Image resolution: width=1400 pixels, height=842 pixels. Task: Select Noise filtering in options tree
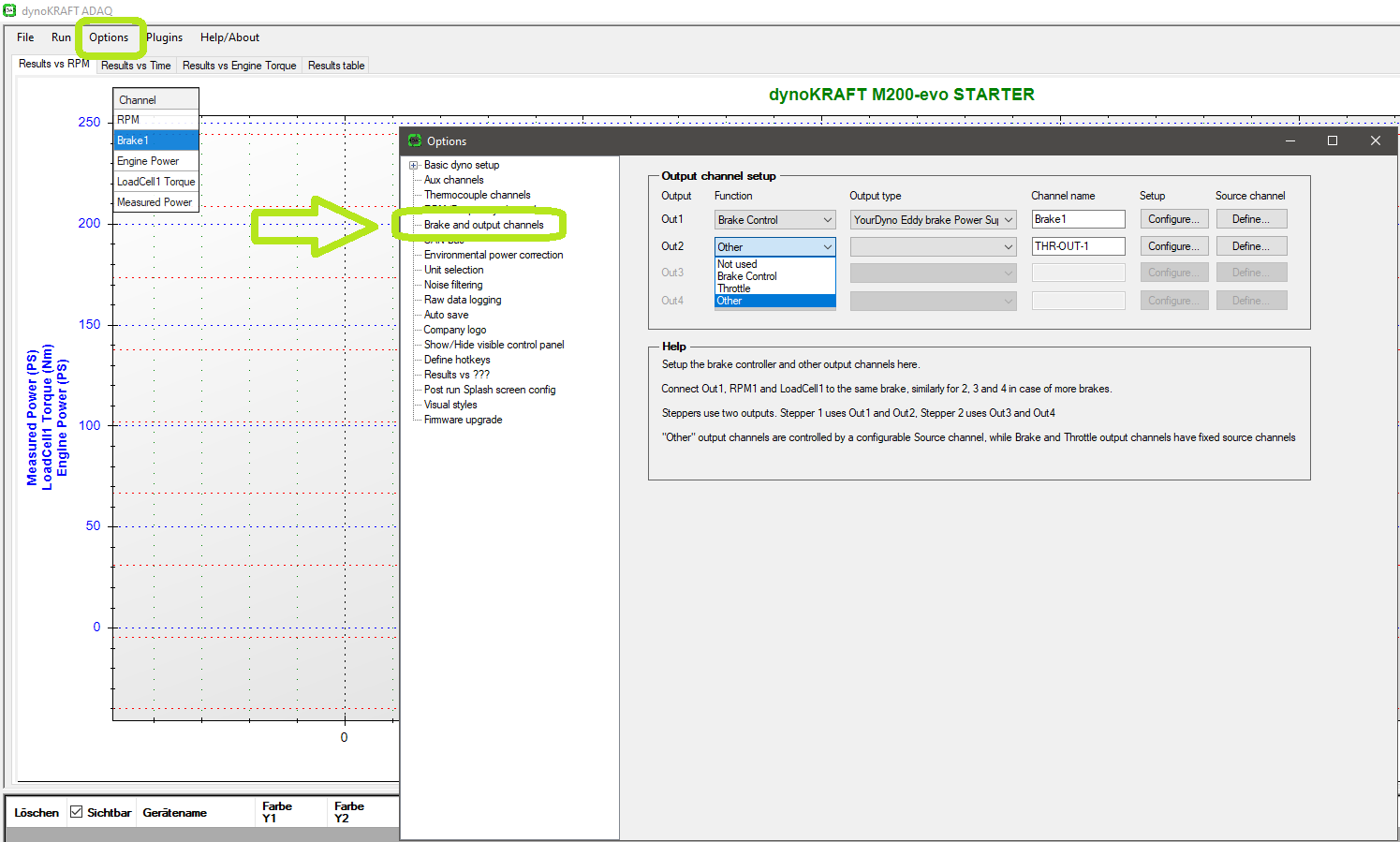453,285
